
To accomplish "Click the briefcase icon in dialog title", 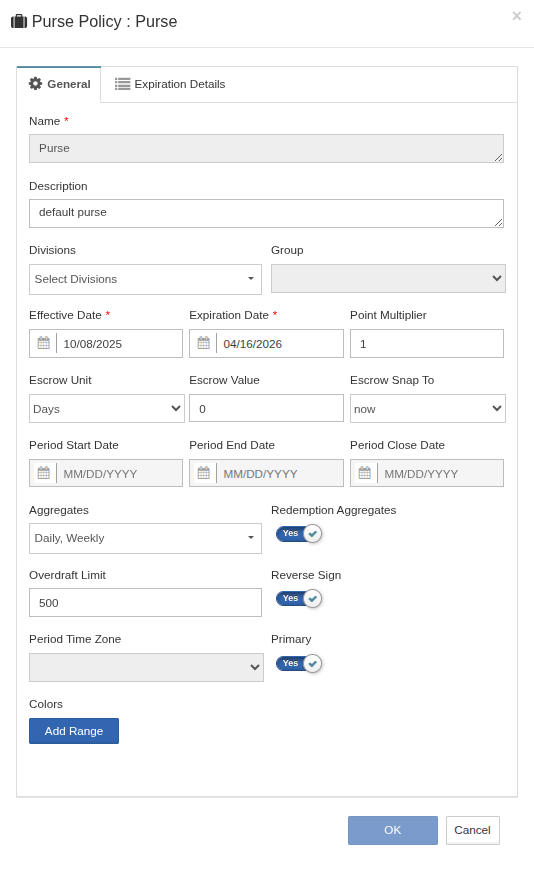I will coord(19,21).
